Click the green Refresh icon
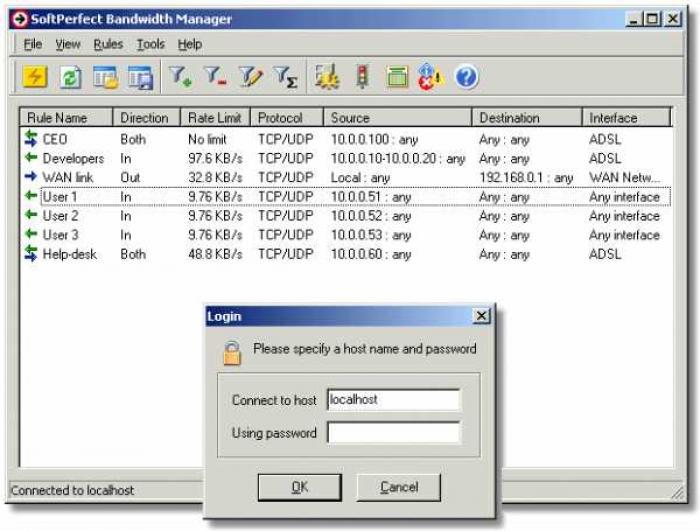This screenshot has height=531, width=700. pyautogui.click(x=71, y=78)
